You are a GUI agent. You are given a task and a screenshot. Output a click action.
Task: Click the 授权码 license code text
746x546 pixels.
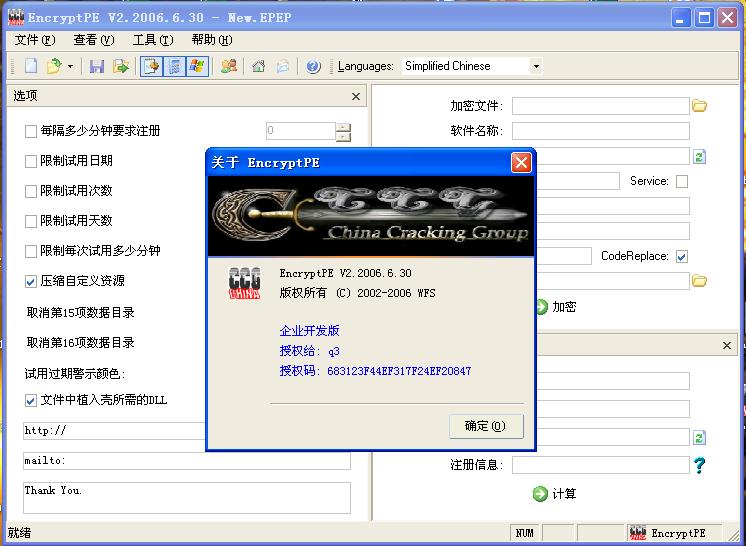[x=375, y=371]
